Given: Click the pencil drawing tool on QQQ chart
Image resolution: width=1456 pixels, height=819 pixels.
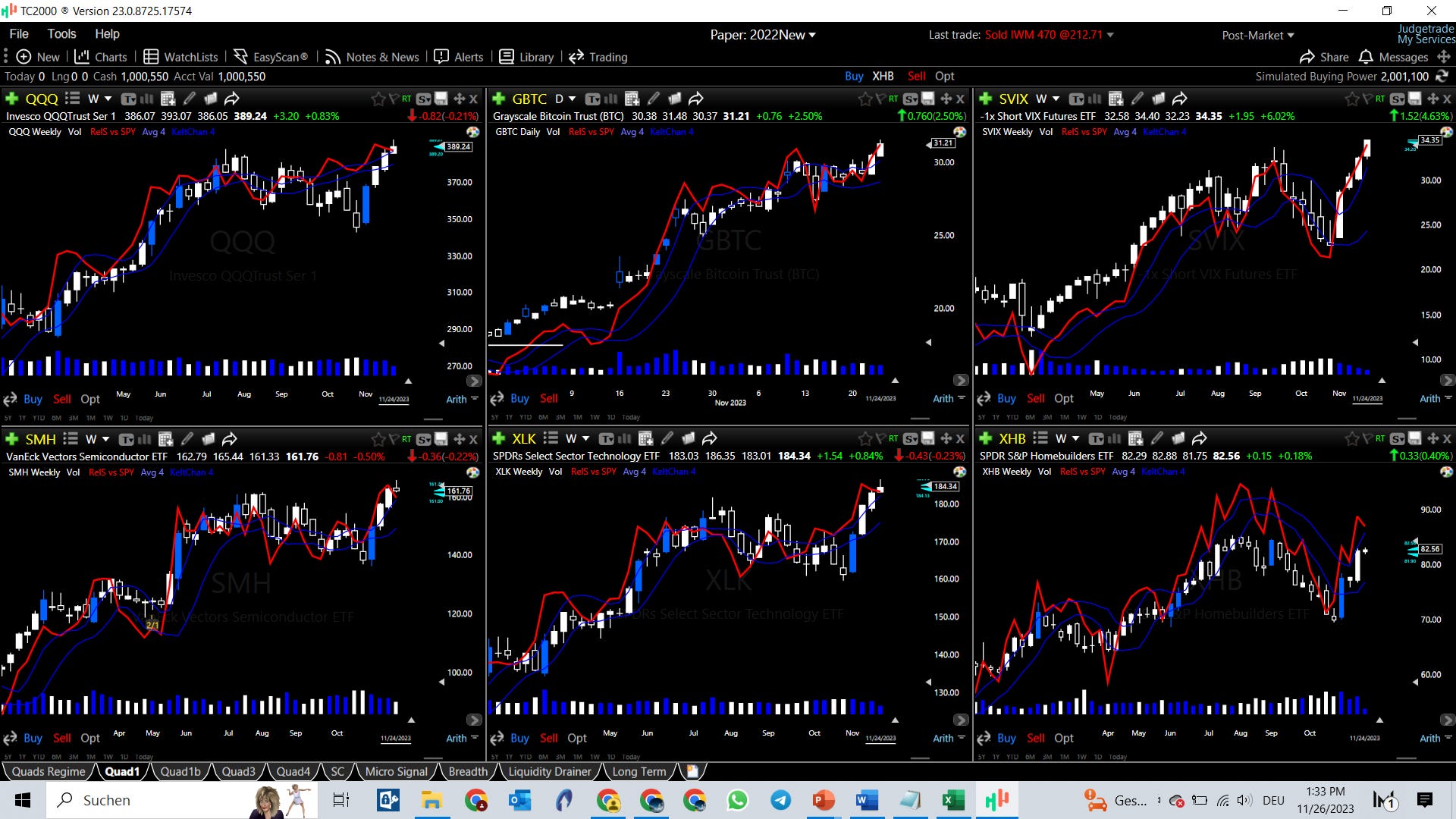Looking at the screenshot, I should 190,99.
